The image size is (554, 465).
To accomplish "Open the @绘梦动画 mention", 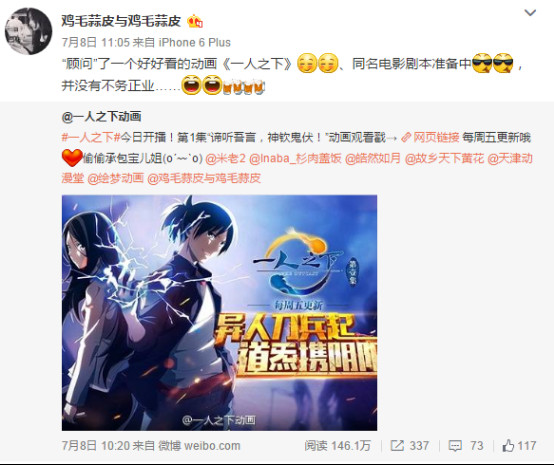I will click(116, 178).
